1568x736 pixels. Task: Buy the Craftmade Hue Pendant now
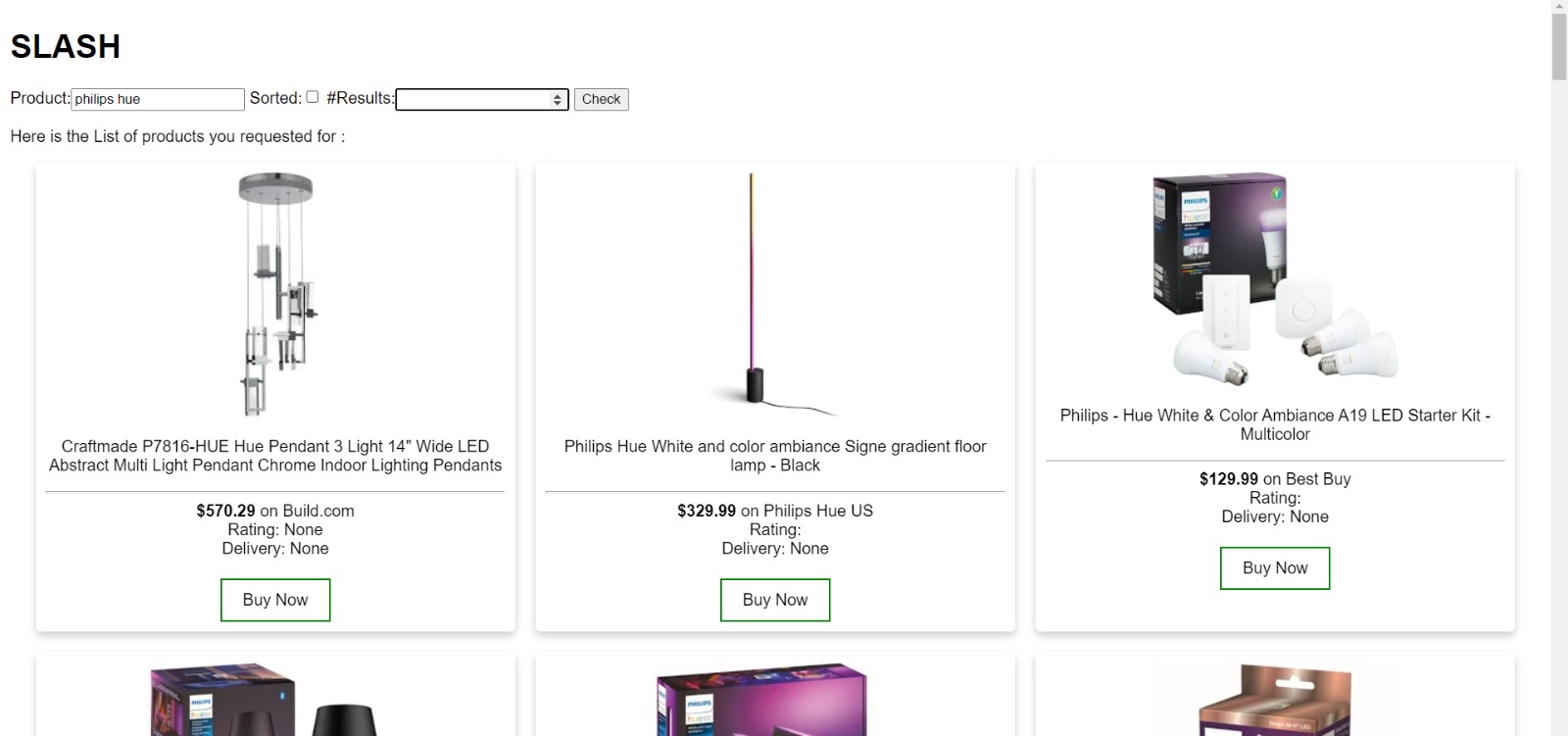pyautogui.click(x=275, y=600)
